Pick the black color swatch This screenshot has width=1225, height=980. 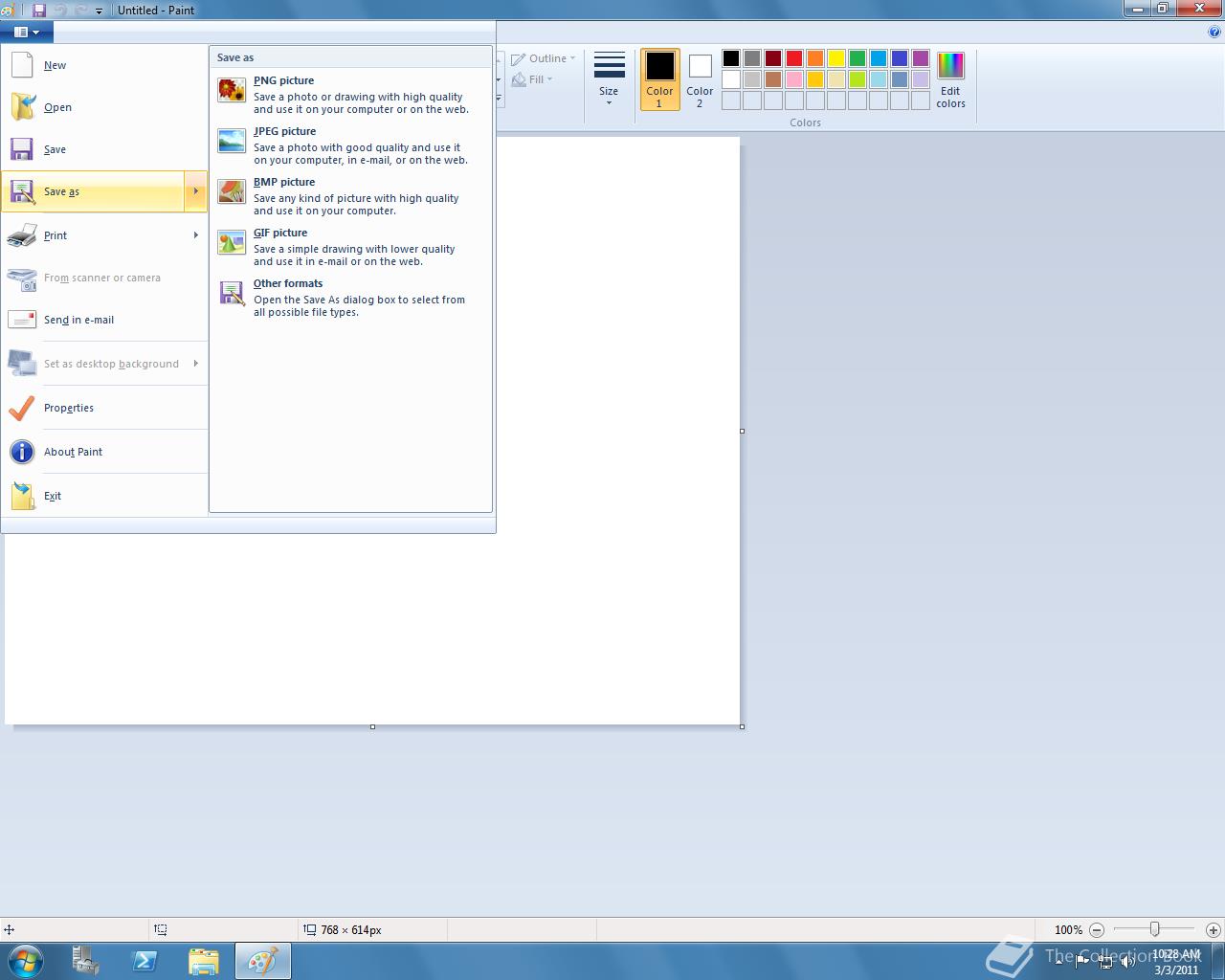[x=731, y=58]
